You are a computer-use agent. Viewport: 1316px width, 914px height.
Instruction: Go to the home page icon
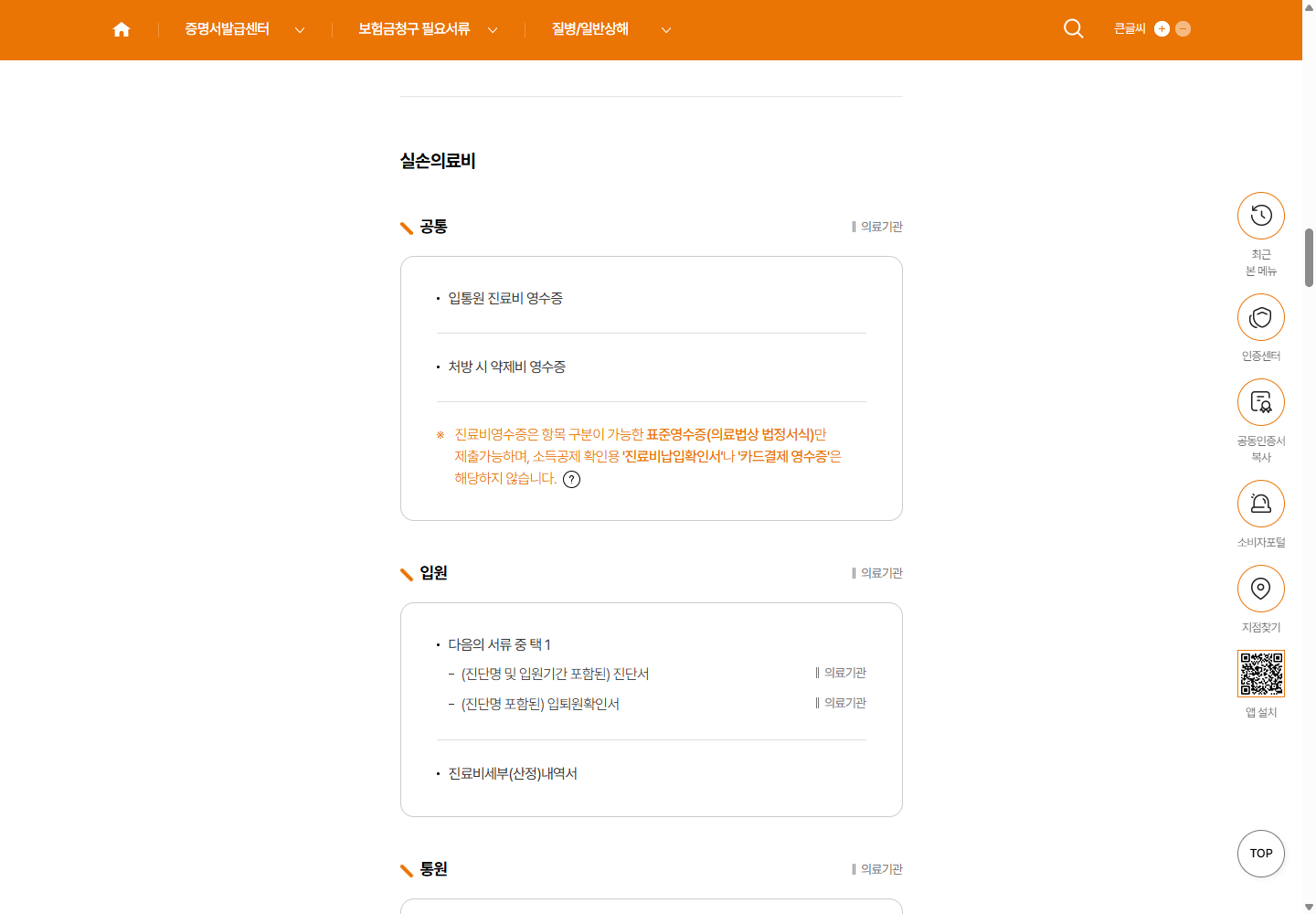pos(122,29)
